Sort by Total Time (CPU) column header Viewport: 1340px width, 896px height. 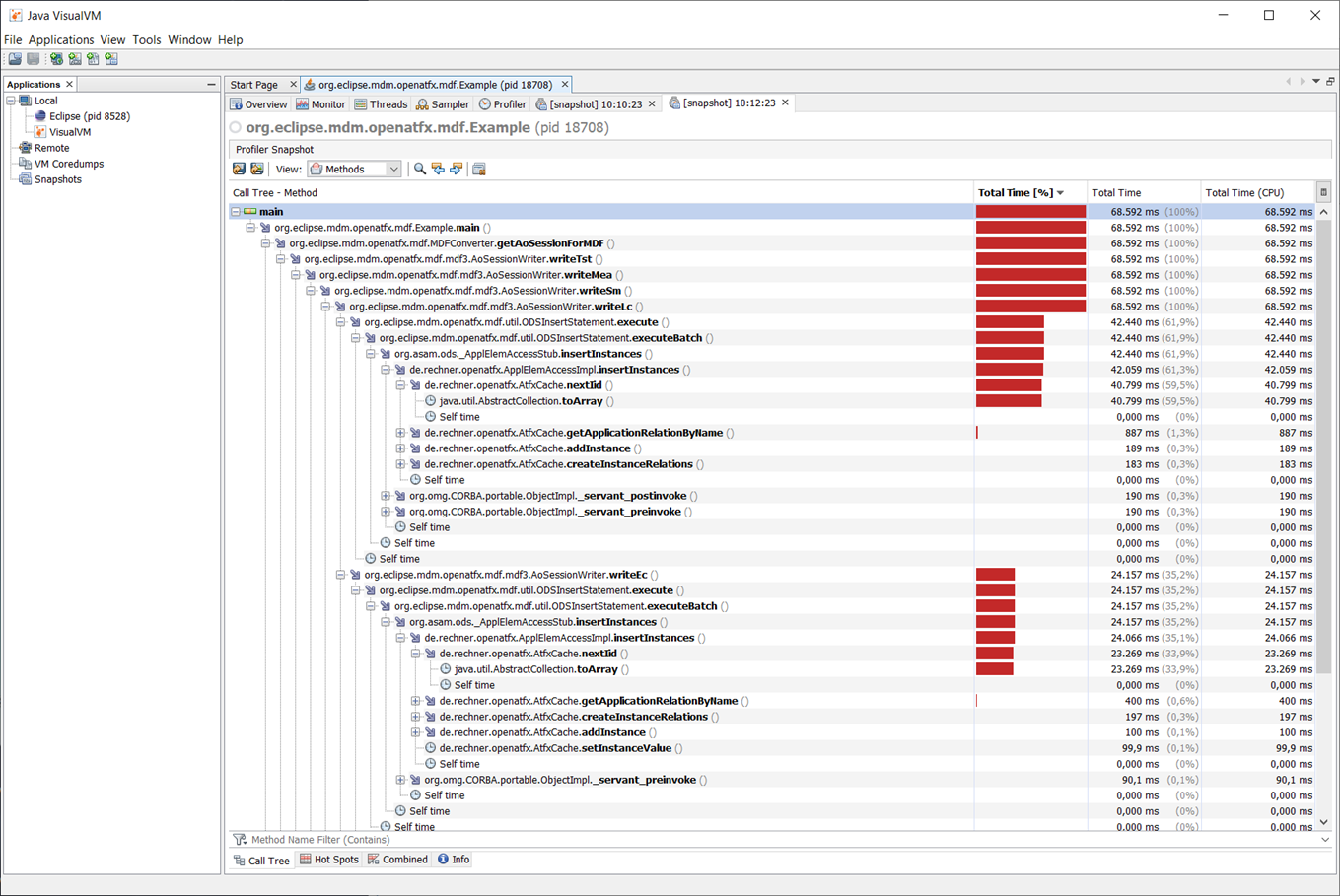[x=1257, y=193]
